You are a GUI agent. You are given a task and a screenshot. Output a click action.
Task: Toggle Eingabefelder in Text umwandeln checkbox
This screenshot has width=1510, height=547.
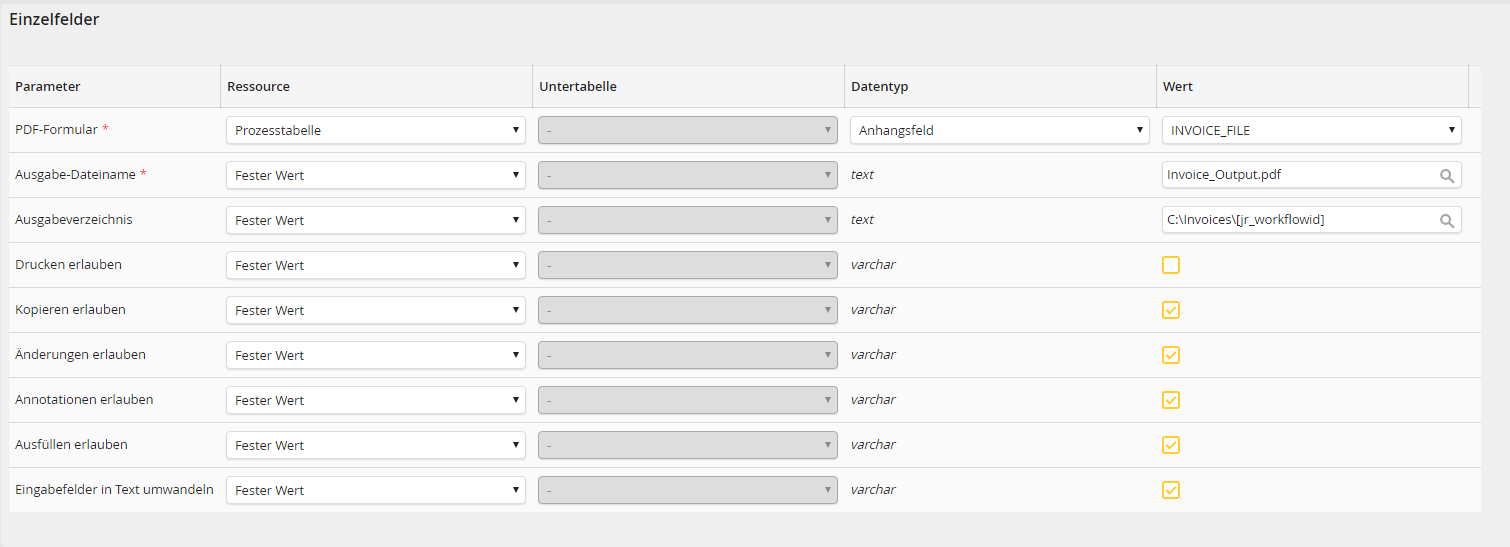(1171, 490)
